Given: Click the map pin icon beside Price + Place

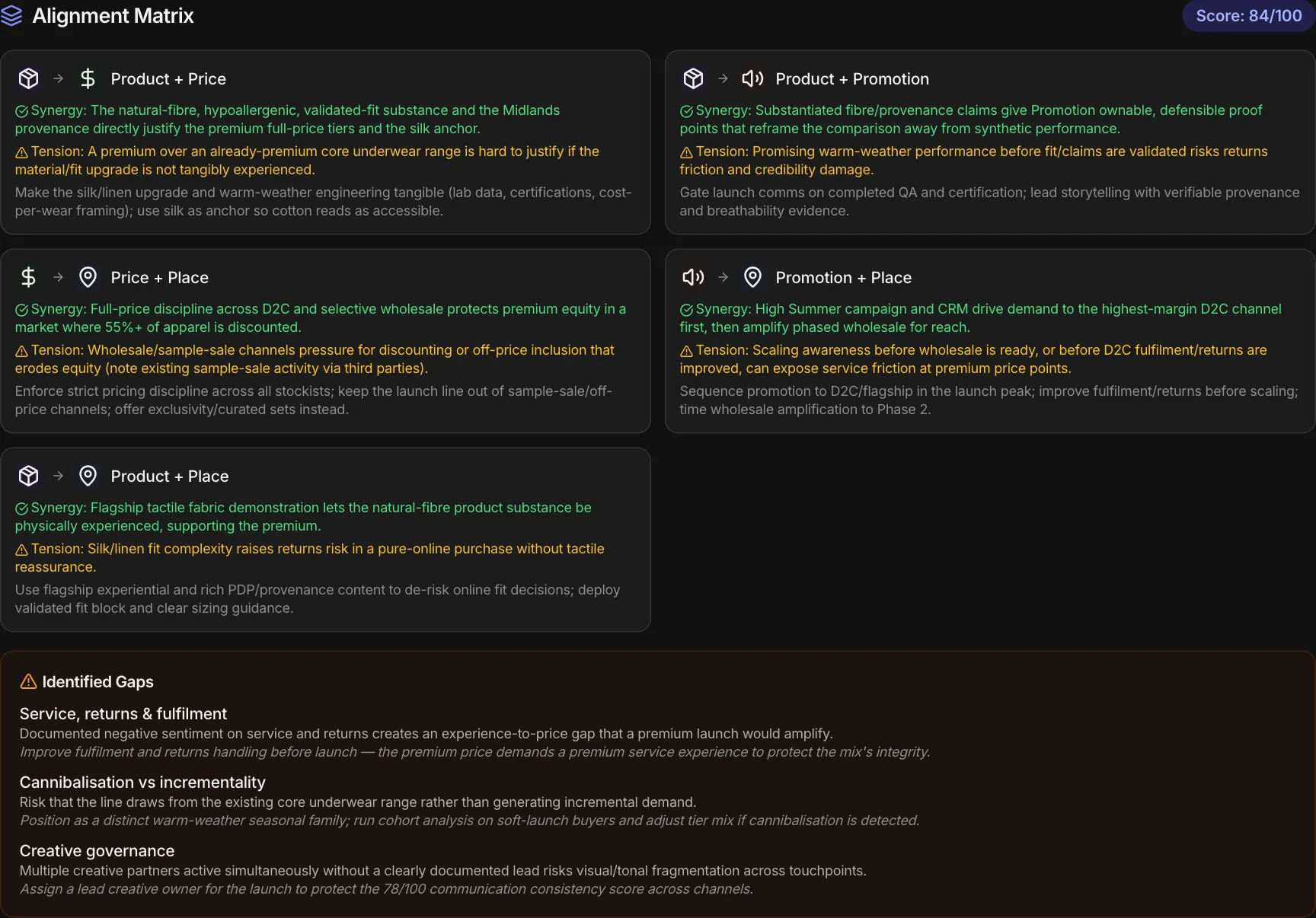Looking at the screenshot, I should pos(88,277).
